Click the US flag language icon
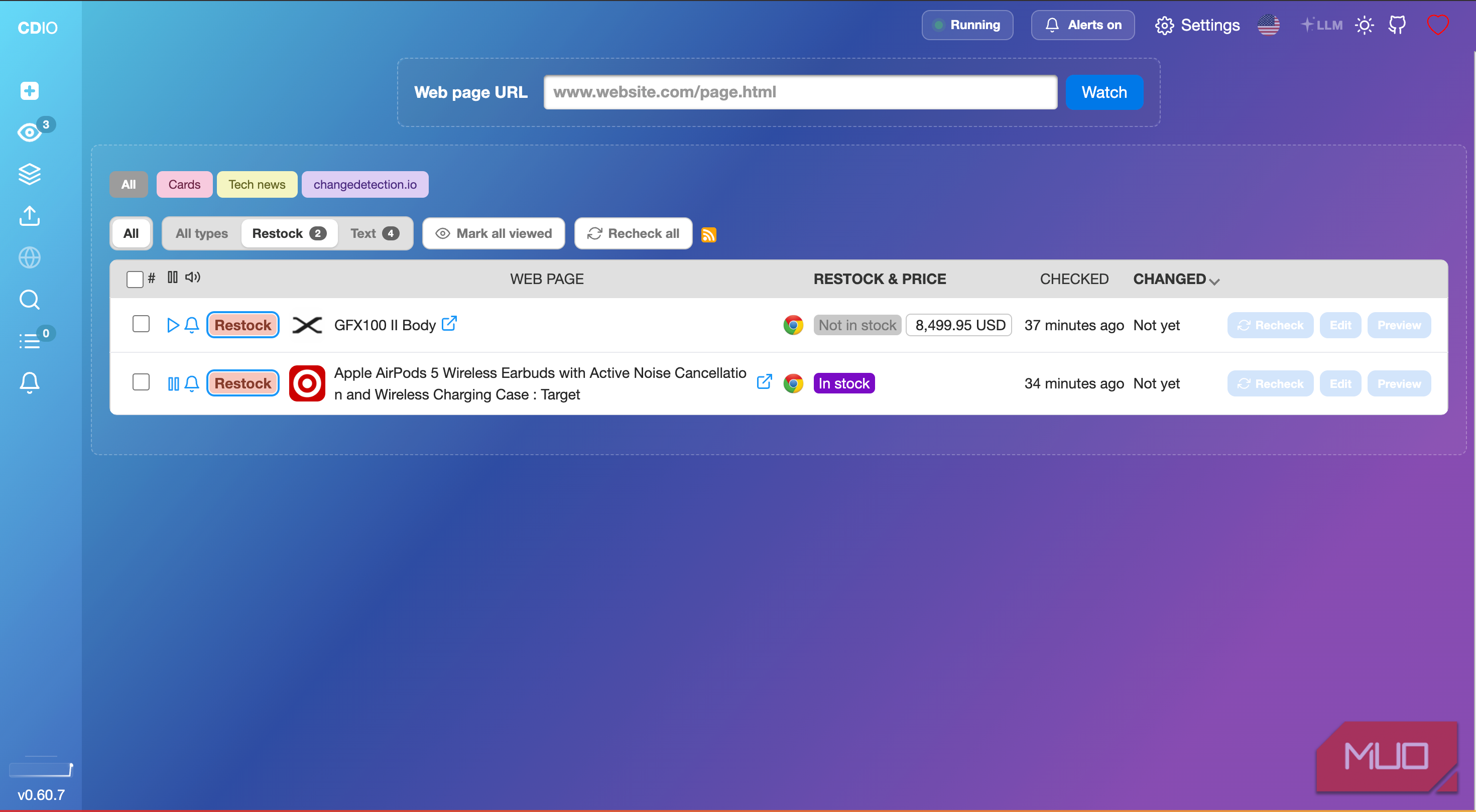 coord(1269,25)
